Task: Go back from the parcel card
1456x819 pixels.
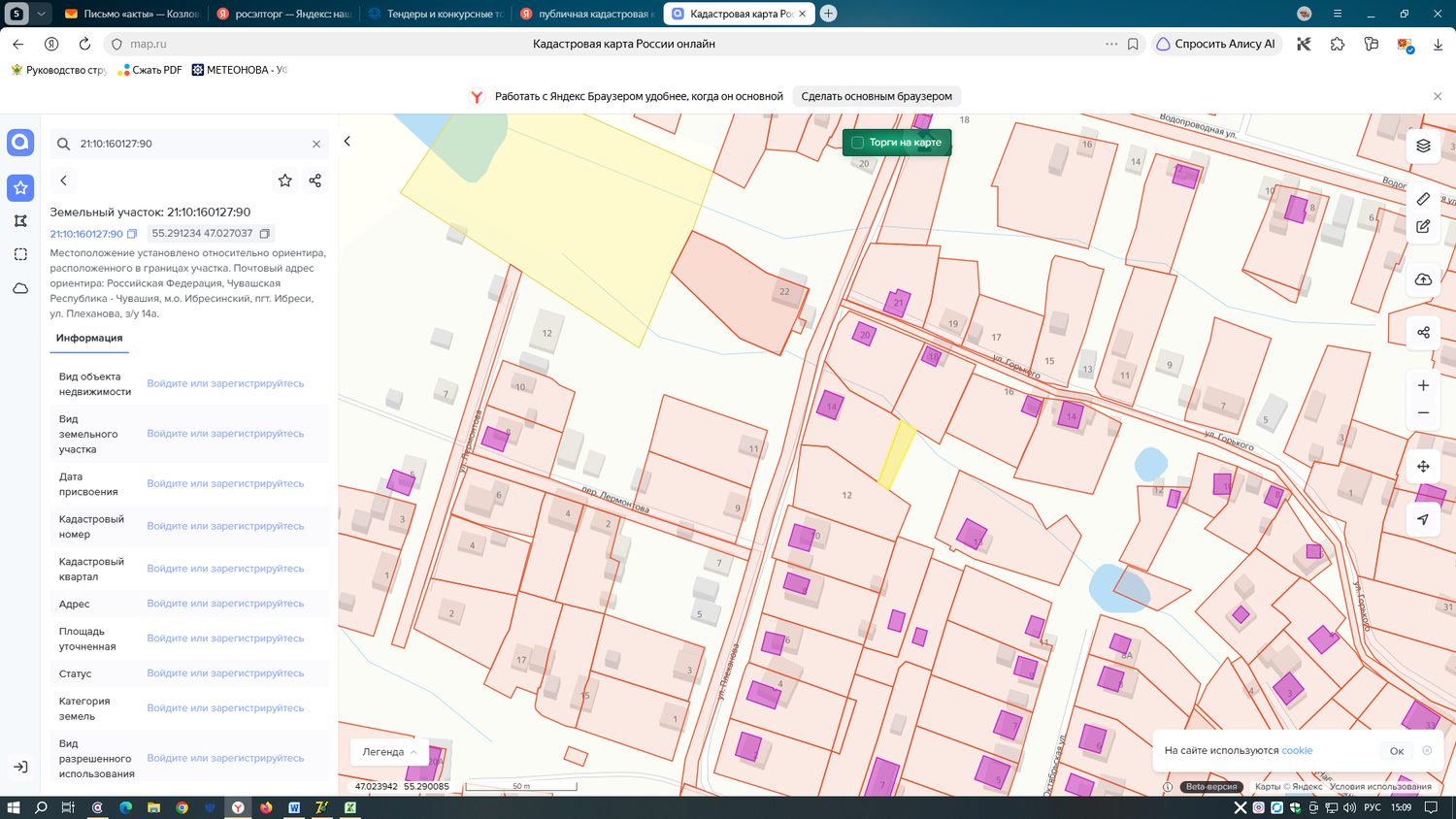Action: [63, 180]
